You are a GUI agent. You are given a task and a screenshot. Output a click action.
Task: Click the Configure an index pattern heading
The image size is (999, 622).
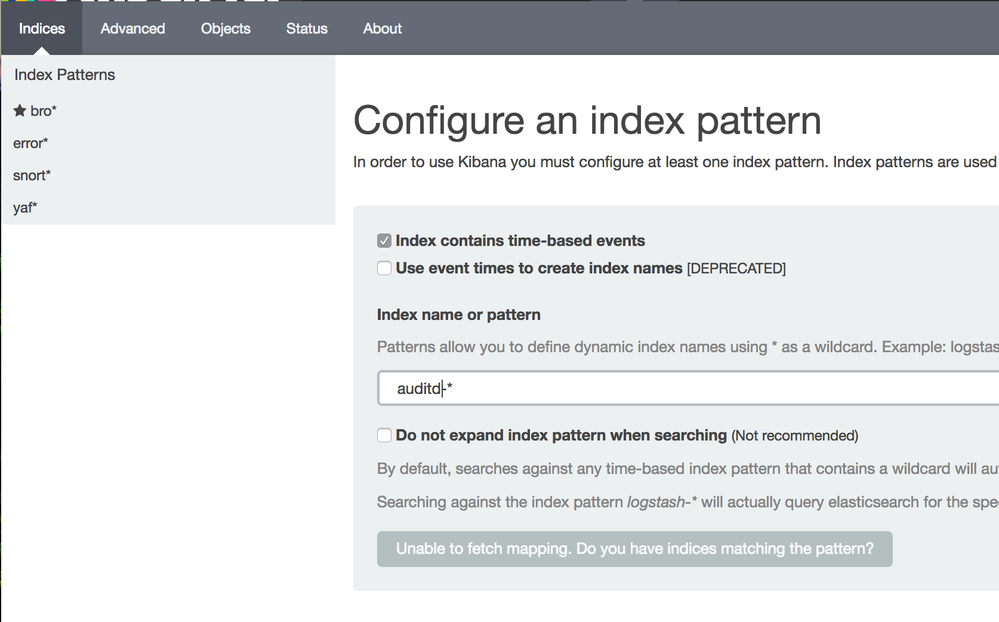pos(587,121)
